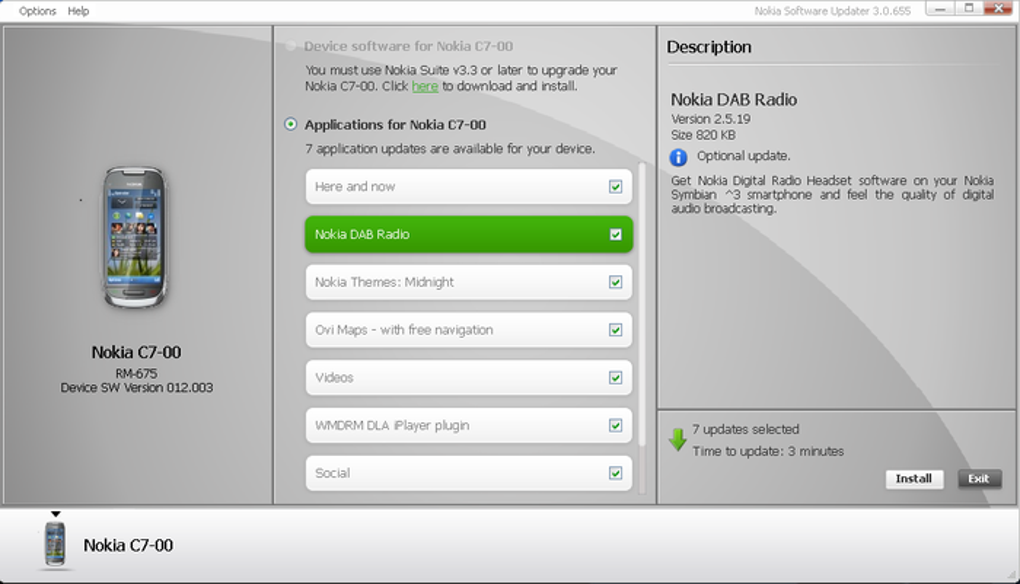Click the Exit button
This screenshot has height=584, width=1020.
click(x=979, y=479)
